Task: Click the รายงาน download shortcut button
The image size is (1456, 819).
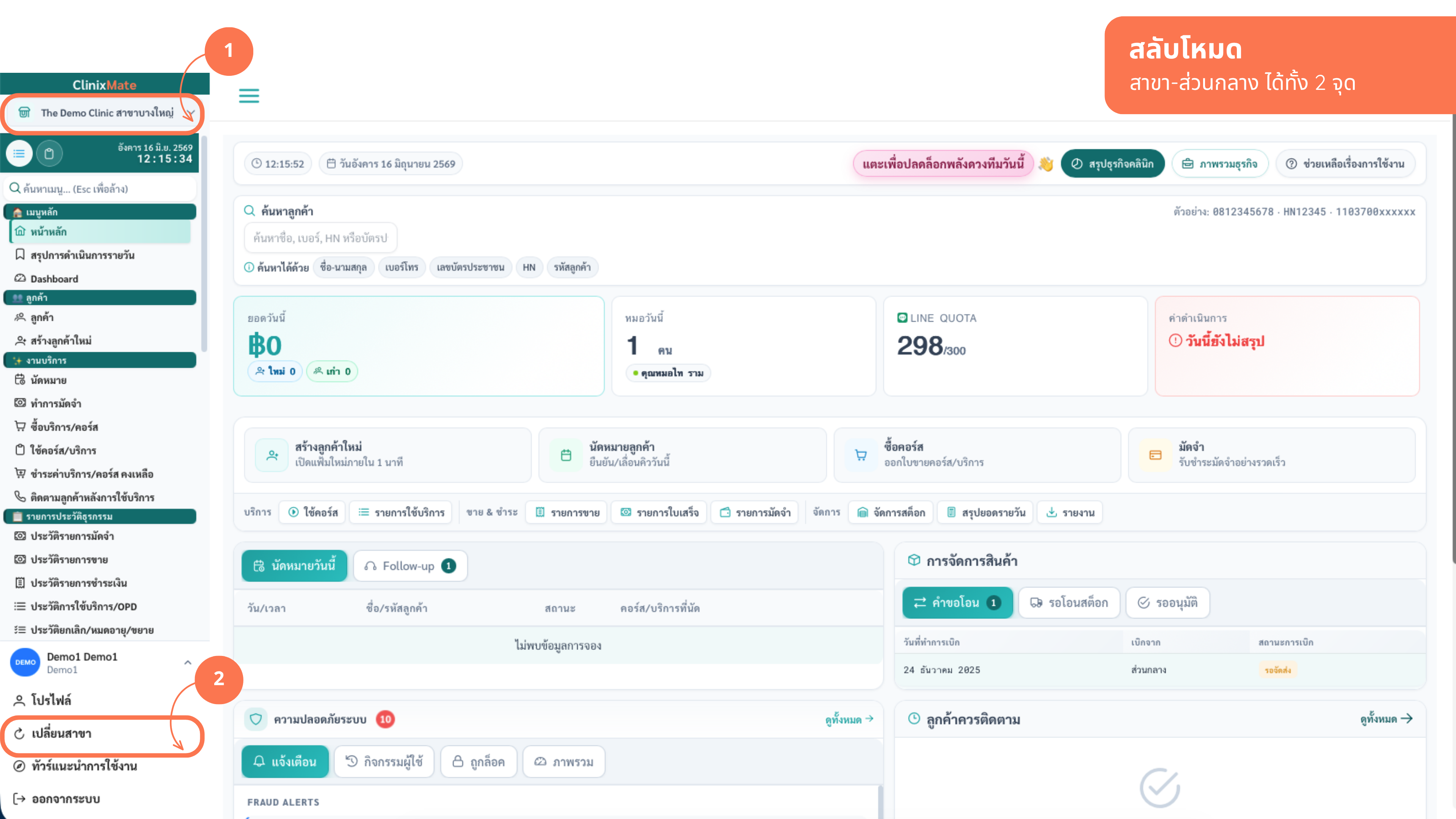Action: click(x=1070, y=512)
